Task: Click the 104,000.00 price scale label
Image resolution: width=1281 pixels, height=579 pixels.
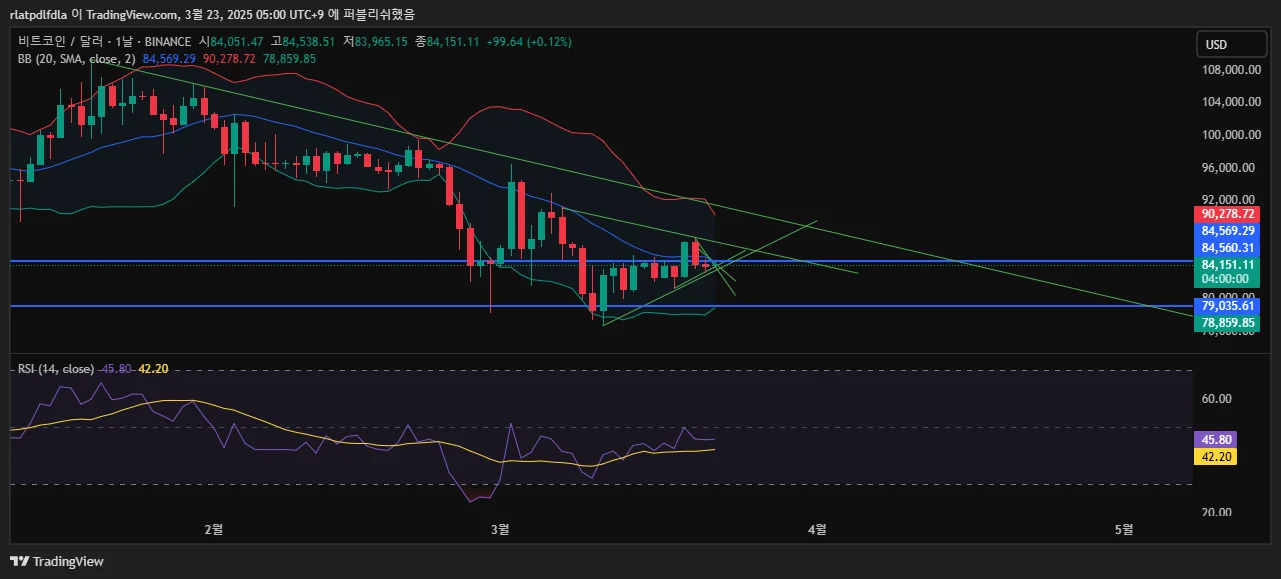Action: [x=1230, y=102]
